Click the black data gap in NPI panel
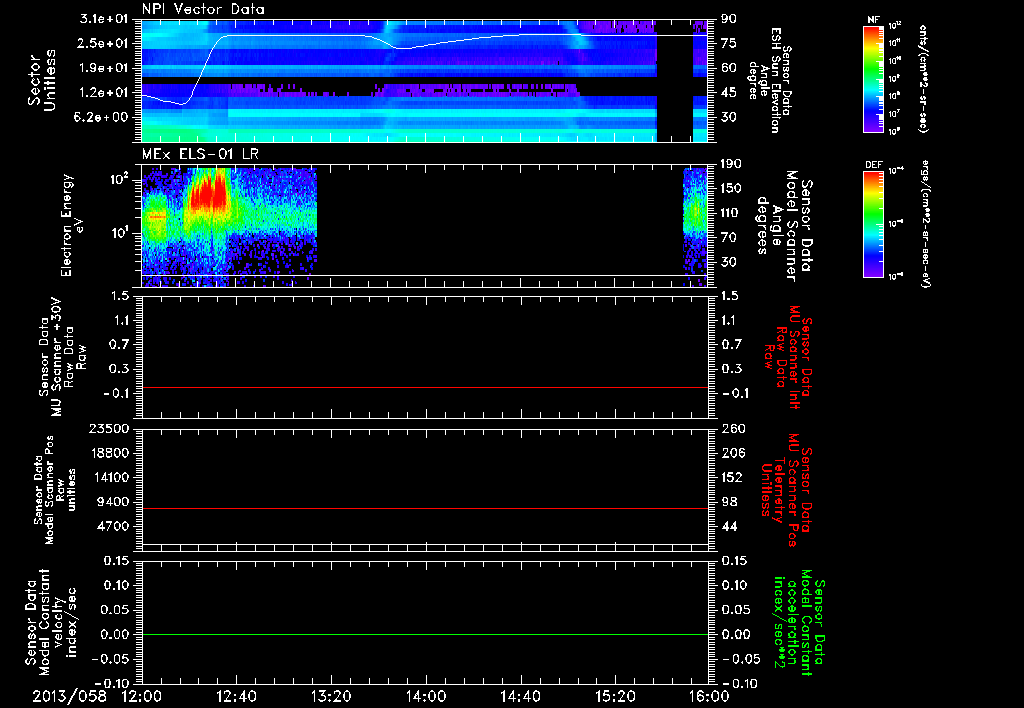The image size is (1024, 708). click(x=674, y=81)
